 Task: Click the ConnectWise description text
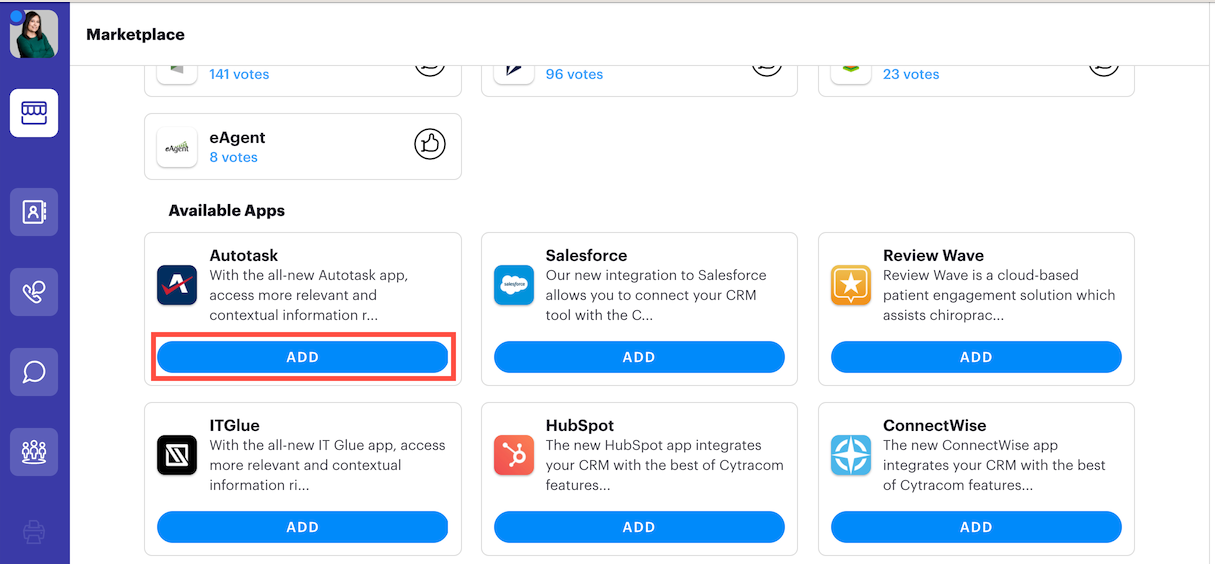(x=994, y=465)
